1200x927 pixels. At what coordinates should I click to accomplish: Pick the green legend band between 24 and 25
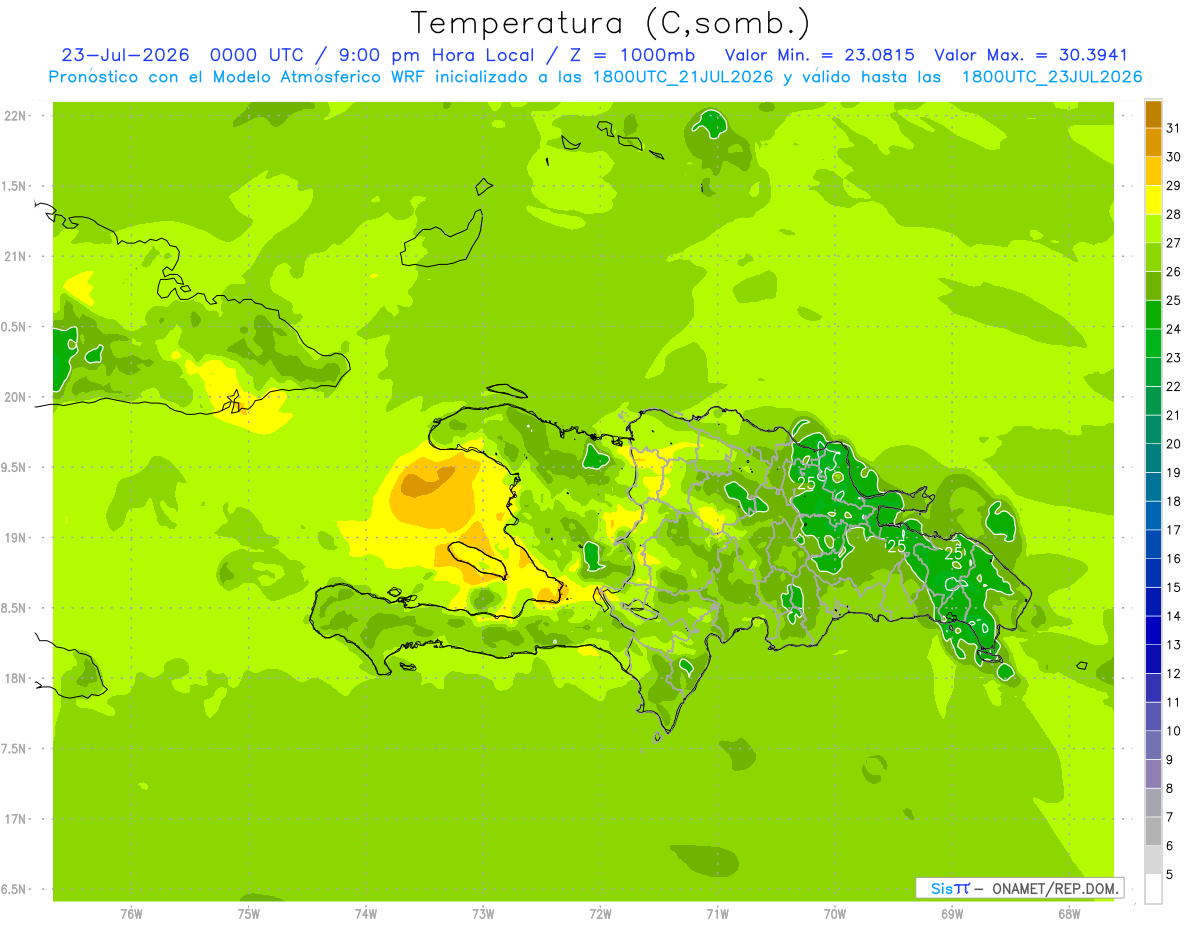pyautogui.click(x=1153, y=315)
